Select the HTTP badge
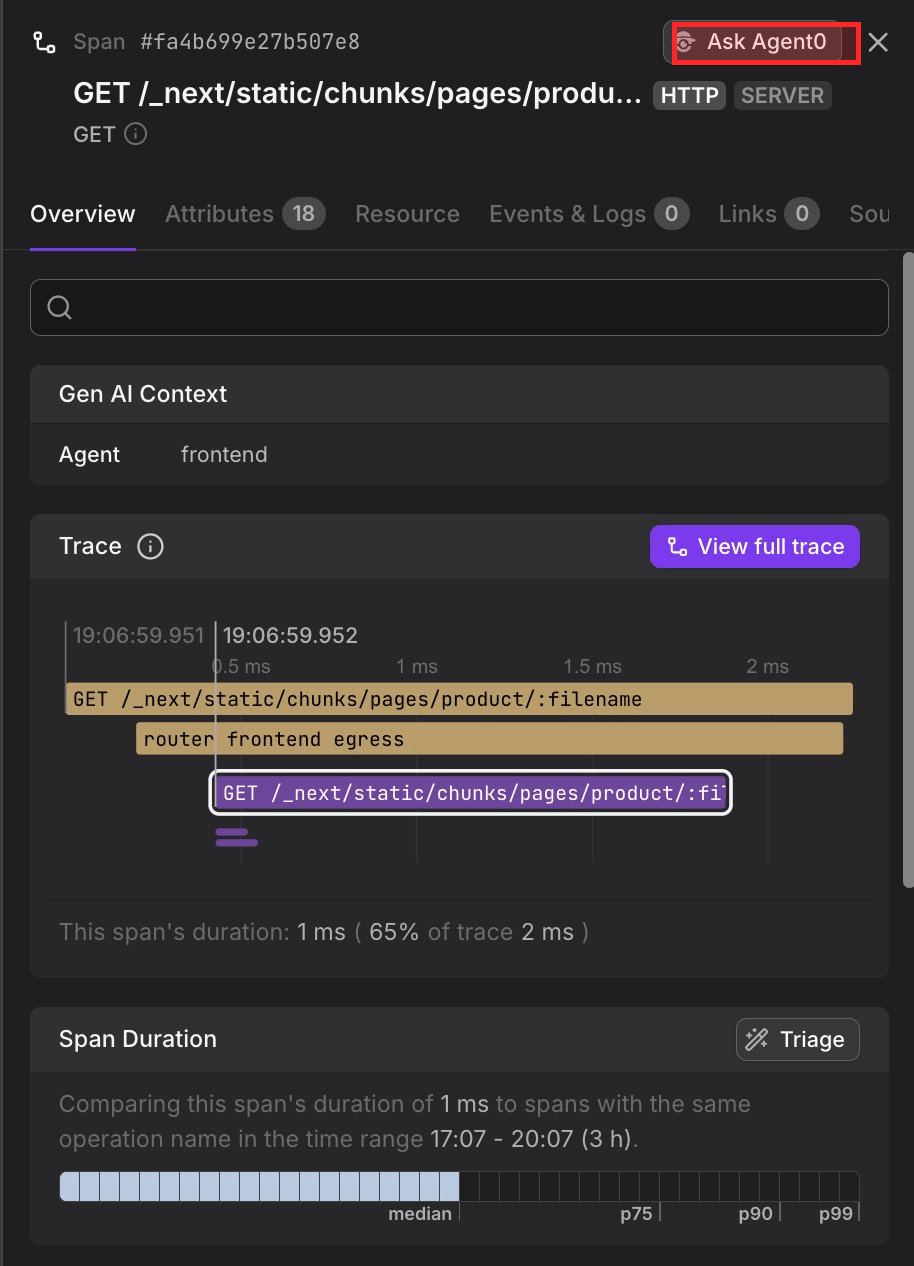 coord(689,96)
